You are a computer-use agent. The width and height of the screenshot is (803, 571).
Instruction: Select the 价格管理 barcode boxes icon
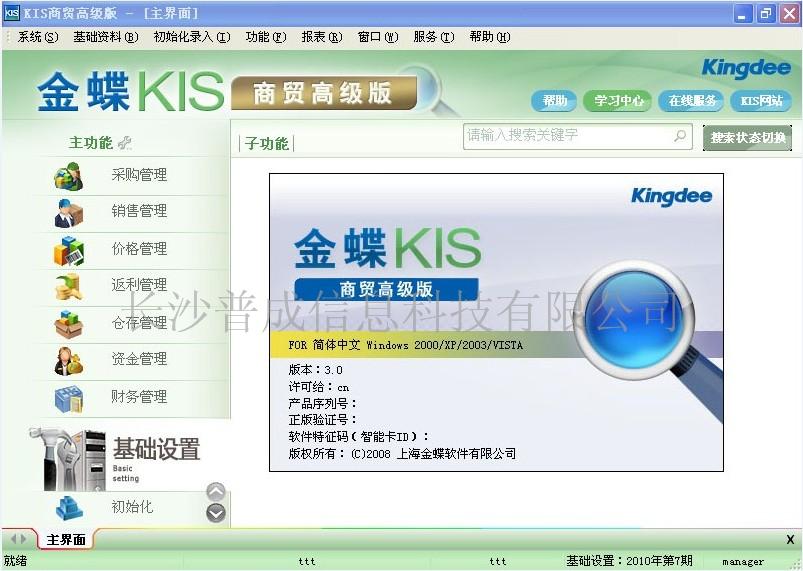pyautogui.click(x=69, y=251)
